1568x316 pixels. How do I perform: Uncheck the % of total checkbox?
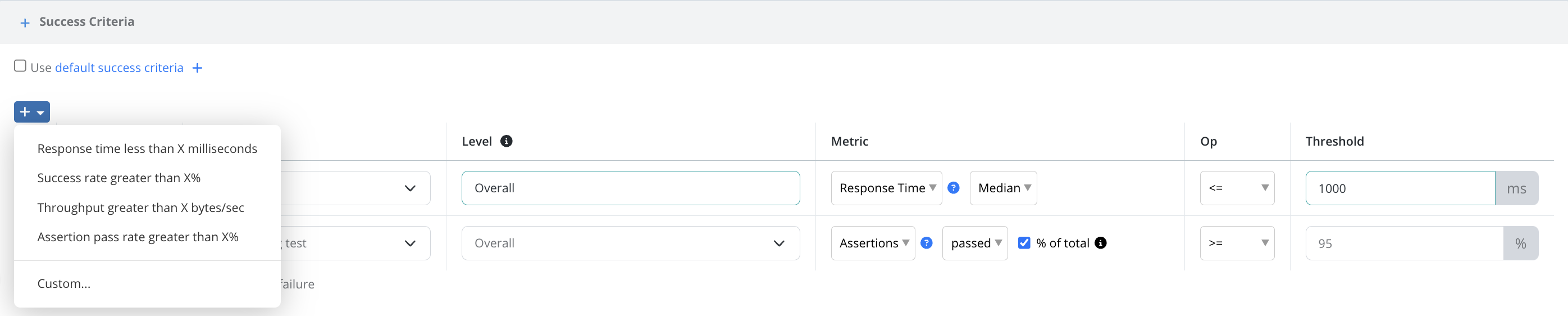(x=1024, y=243)
